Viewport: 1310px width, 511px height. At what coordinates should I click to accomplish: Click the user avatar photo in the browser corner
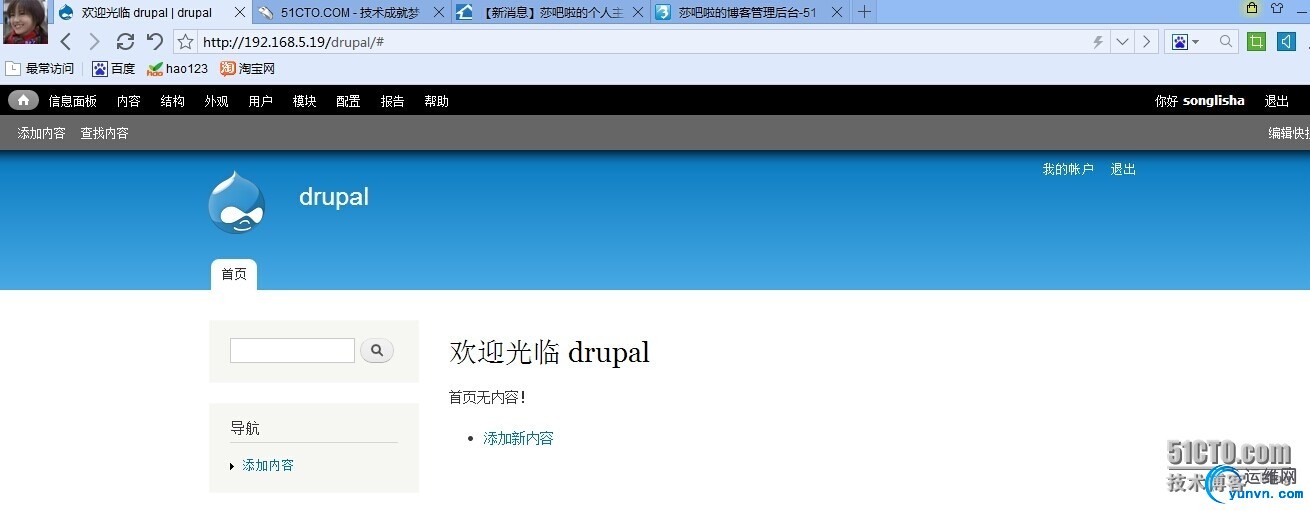pyautogui.click(x=25, y=22)
